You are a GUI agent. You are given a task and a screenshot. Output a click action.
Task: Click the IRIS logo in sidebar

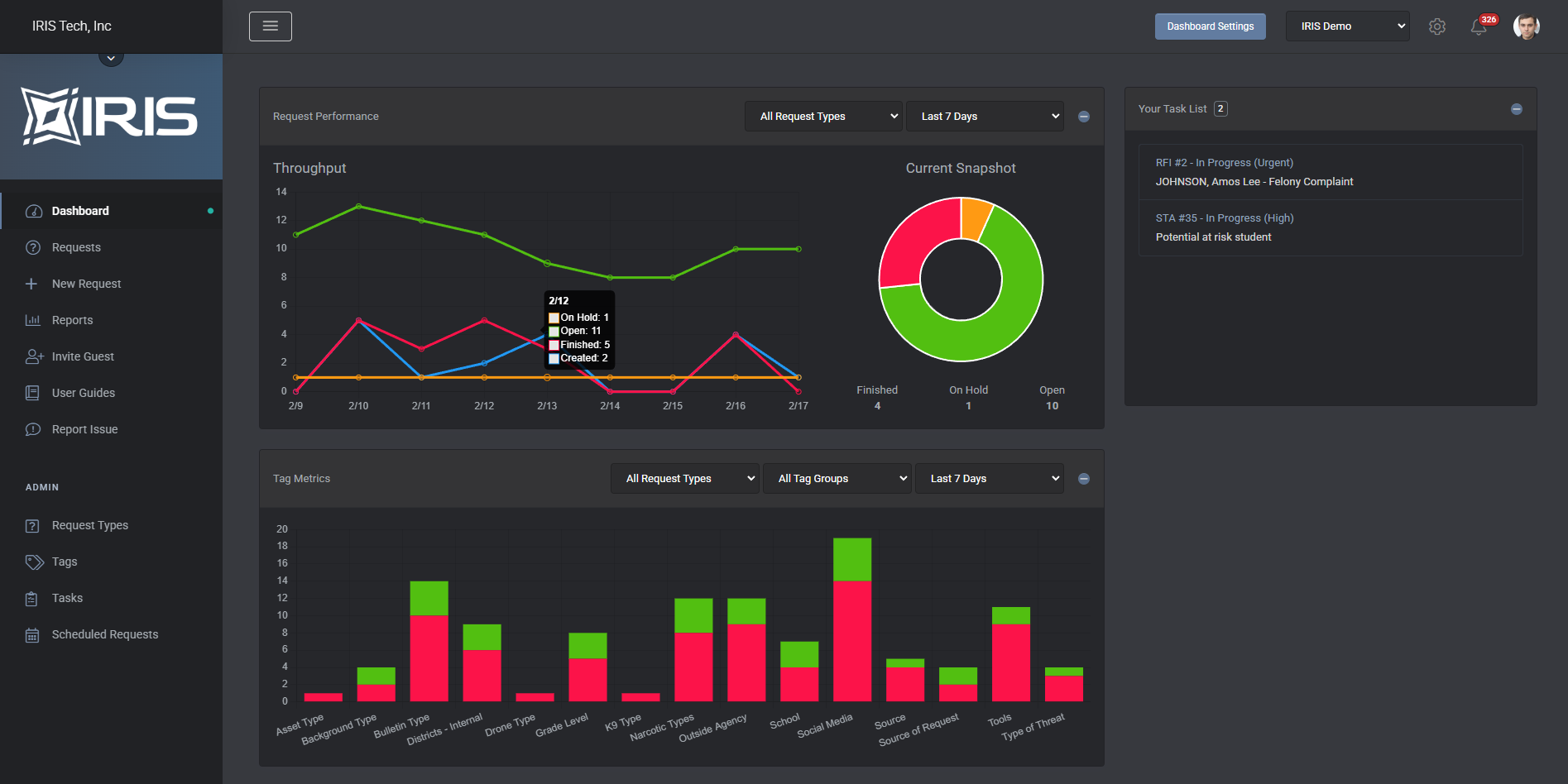(109, 117)
